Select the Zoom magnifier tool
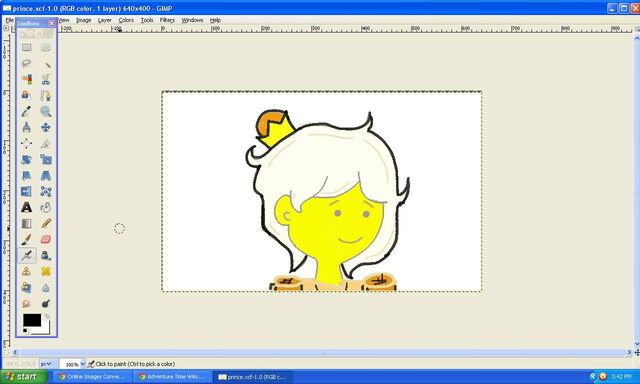 coord(46,111)
